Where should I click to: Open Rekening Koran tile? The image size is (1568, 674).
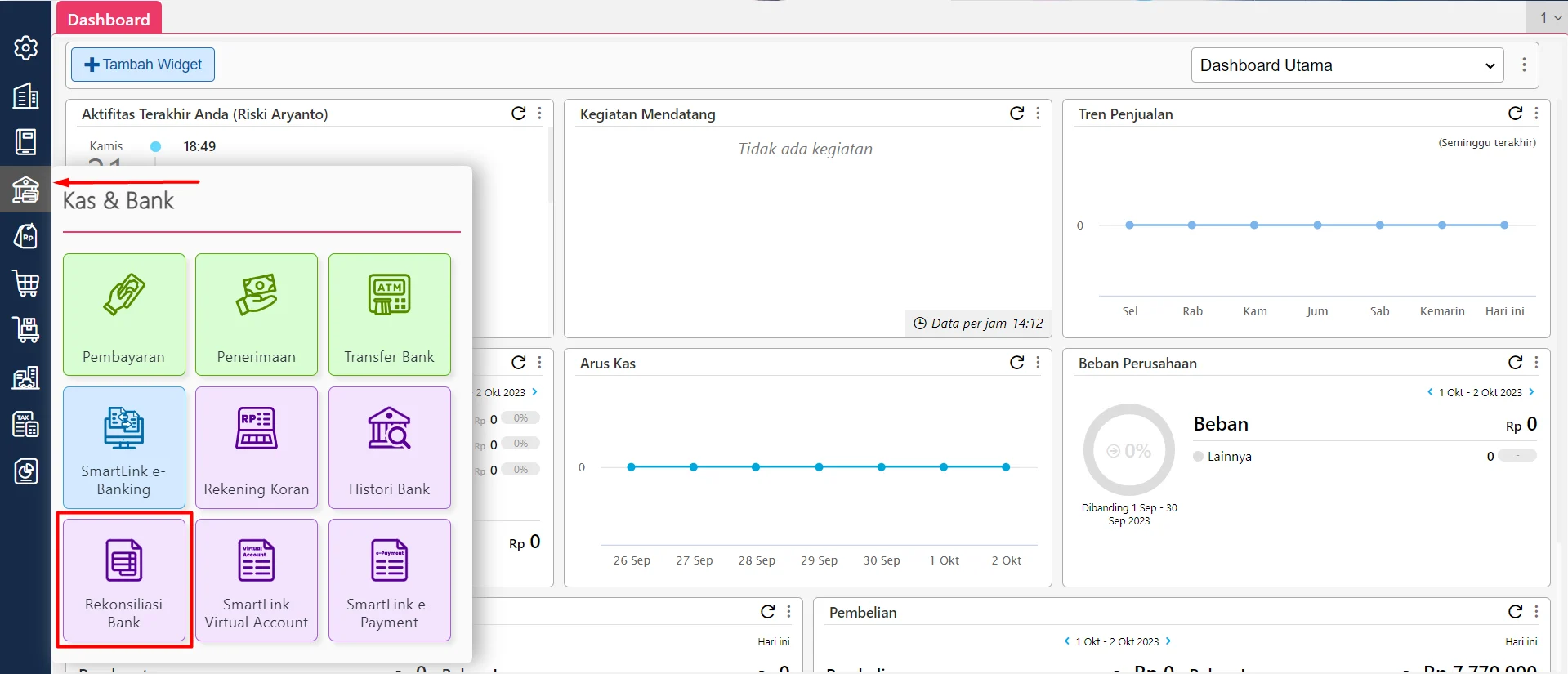257,448
